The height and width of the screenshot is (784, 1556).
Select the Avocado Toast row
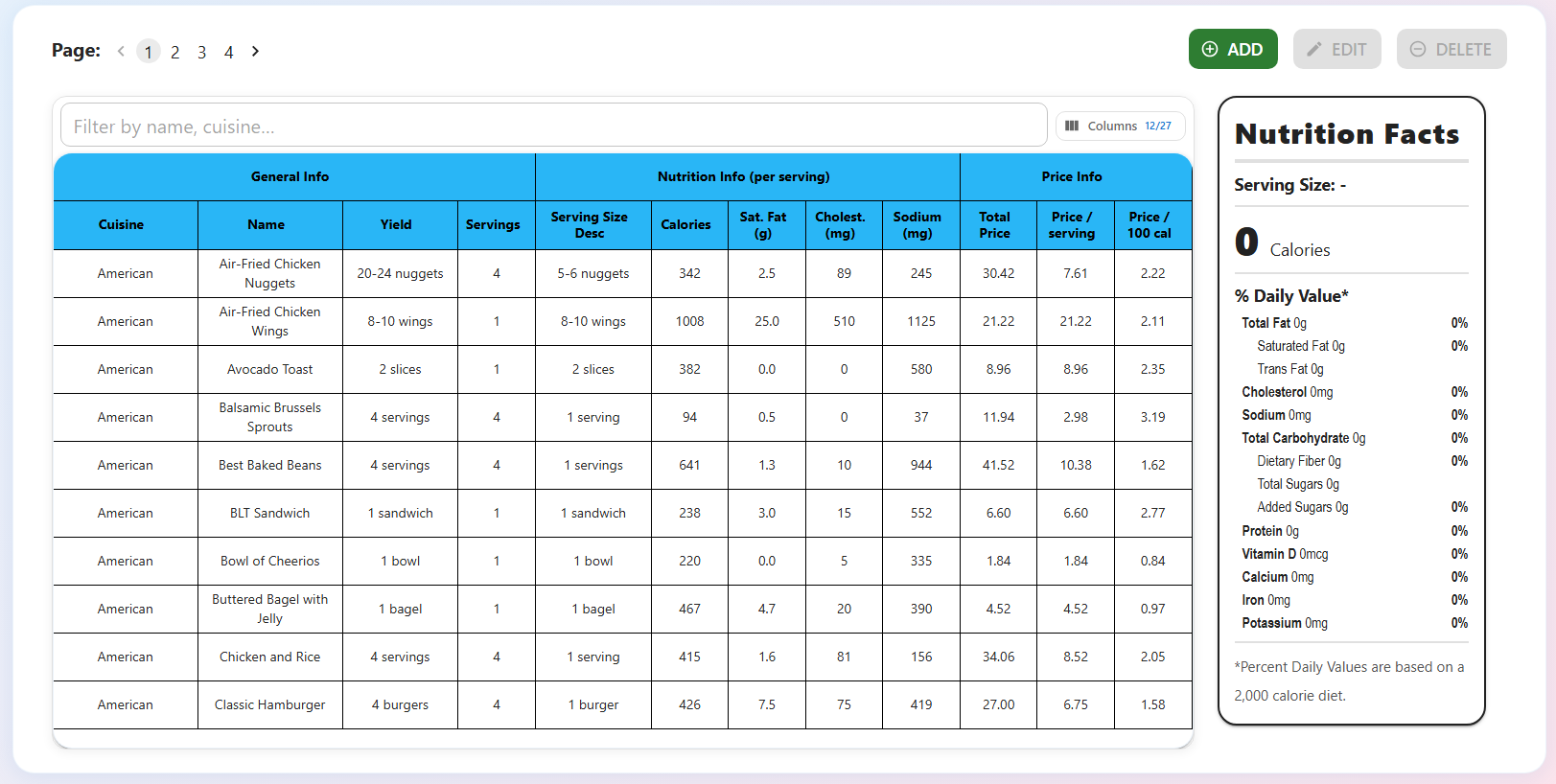click(x=622, y=369)
